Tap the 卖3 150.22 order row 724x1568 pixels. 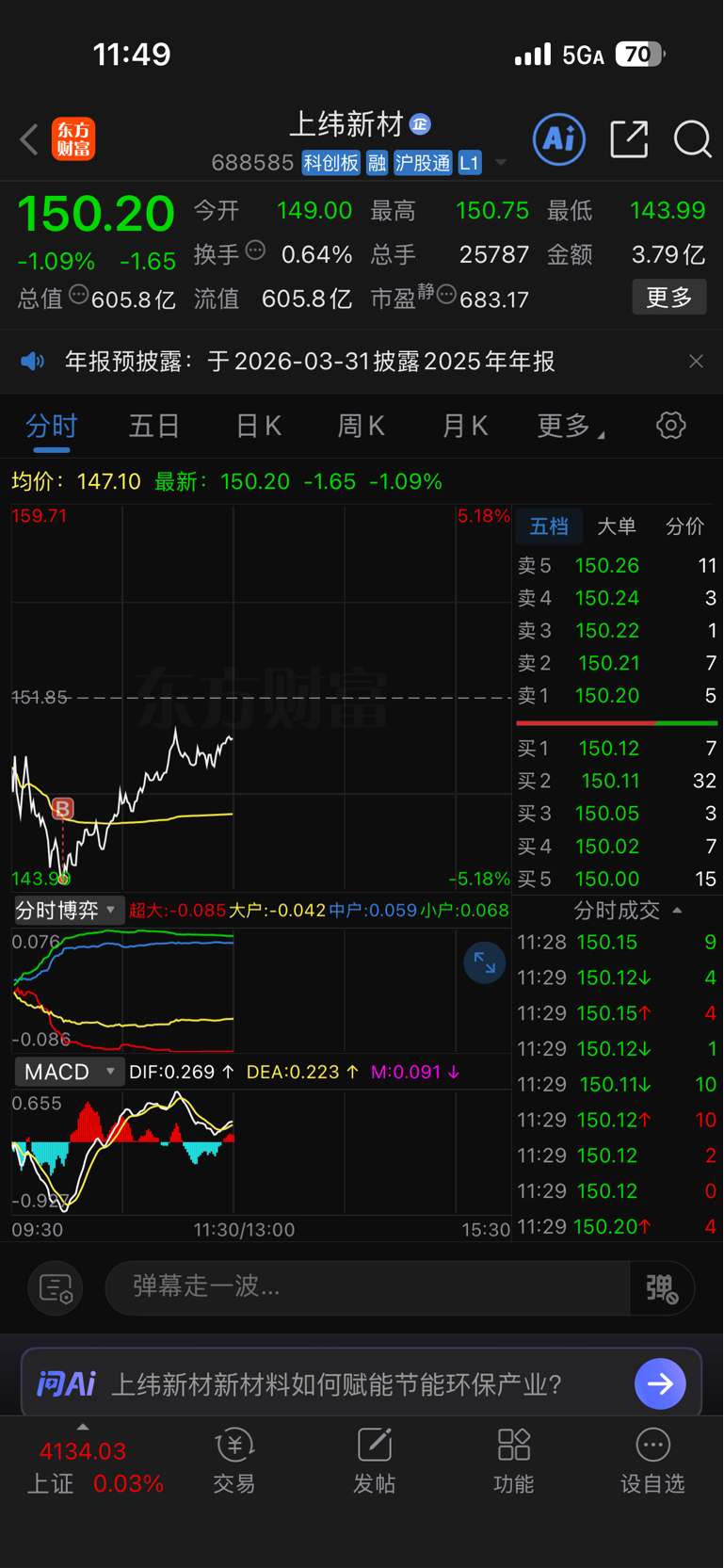click(617, 631)
